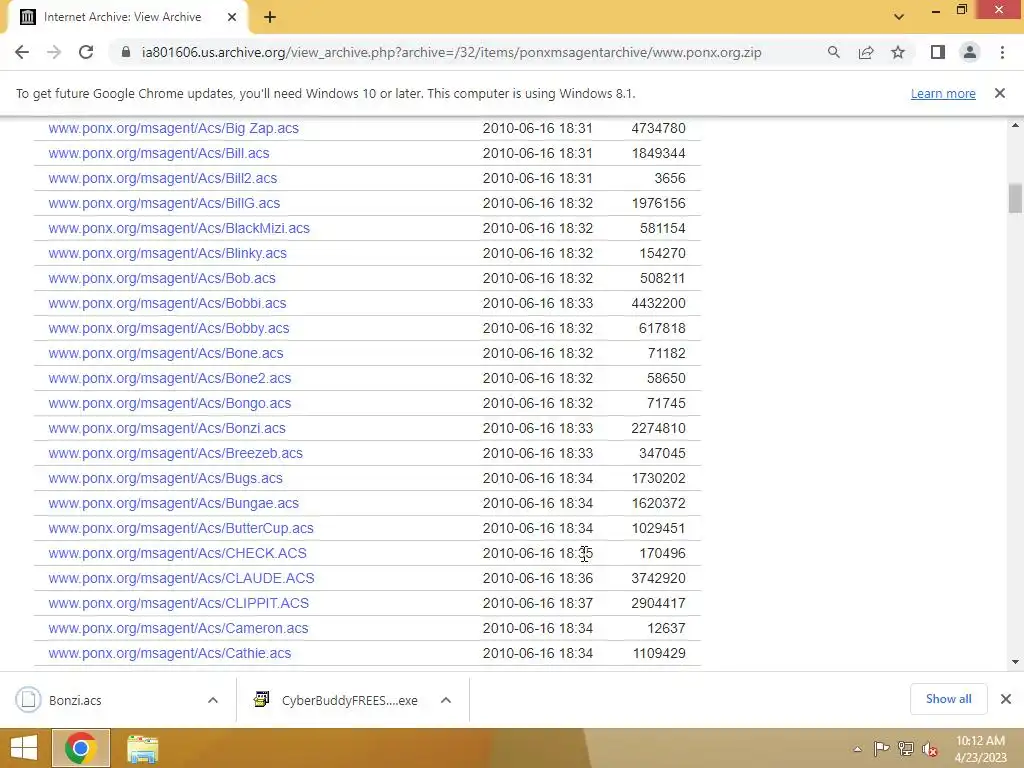Screen dimensions: 1024x768
Task: Toggle the Chrome side panel
Action: pos(938,52)
